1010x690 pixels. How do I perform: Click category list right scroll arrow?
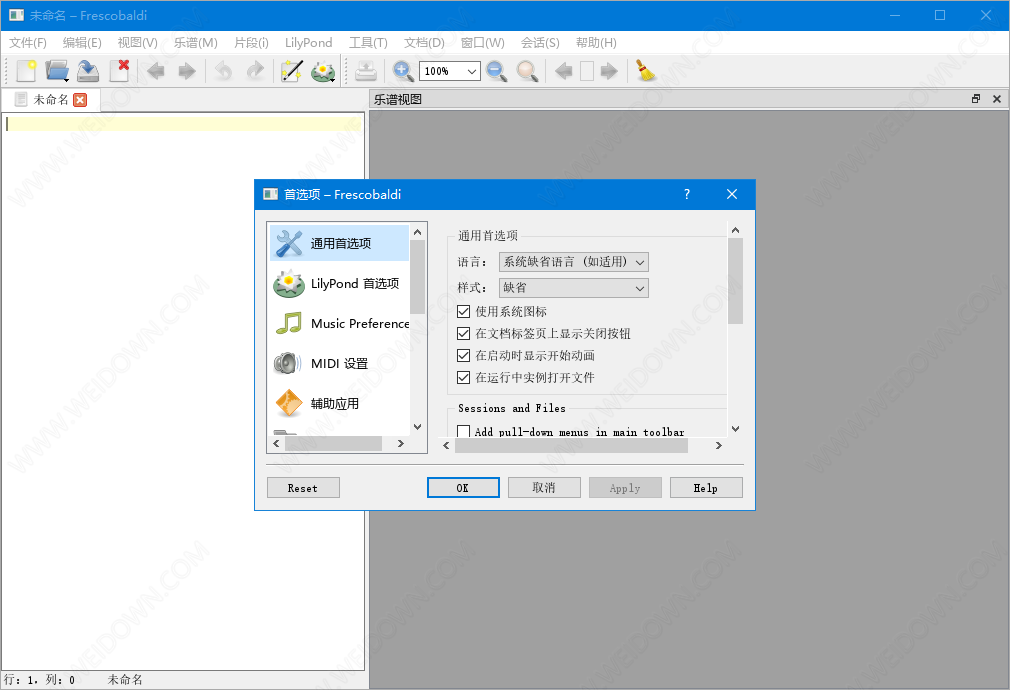(x=401, y=443)
